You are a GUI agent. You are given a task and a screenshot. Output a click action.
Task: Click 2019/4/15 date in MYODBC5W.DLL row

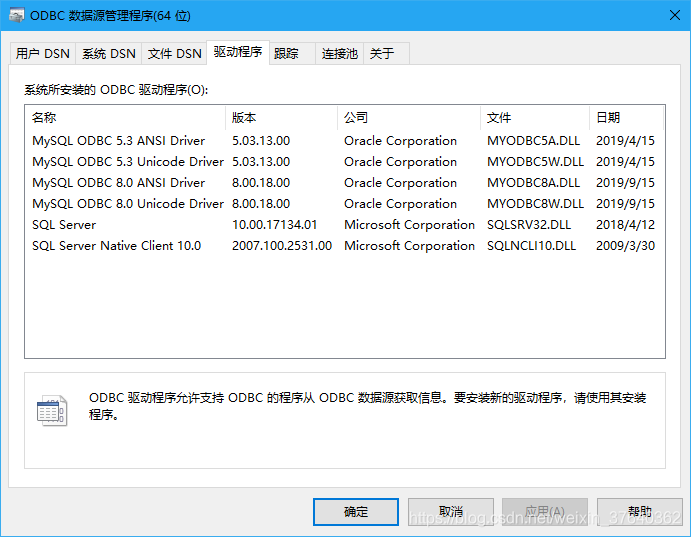[x=625, y=162]
